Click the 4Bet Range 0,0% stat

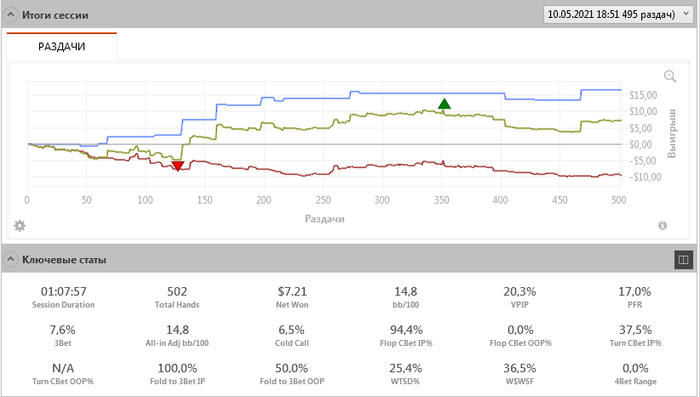tap(635, 374)
